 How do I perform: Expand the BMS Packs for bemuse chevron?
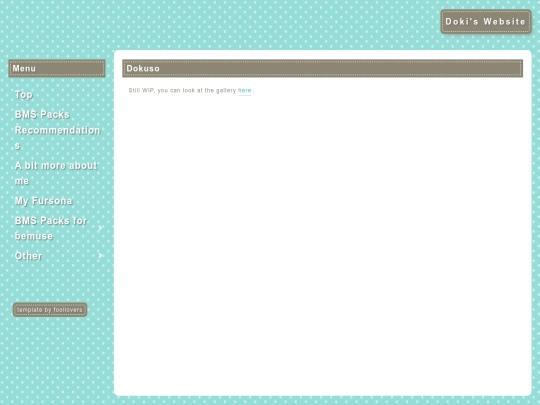tap(100, 228)
